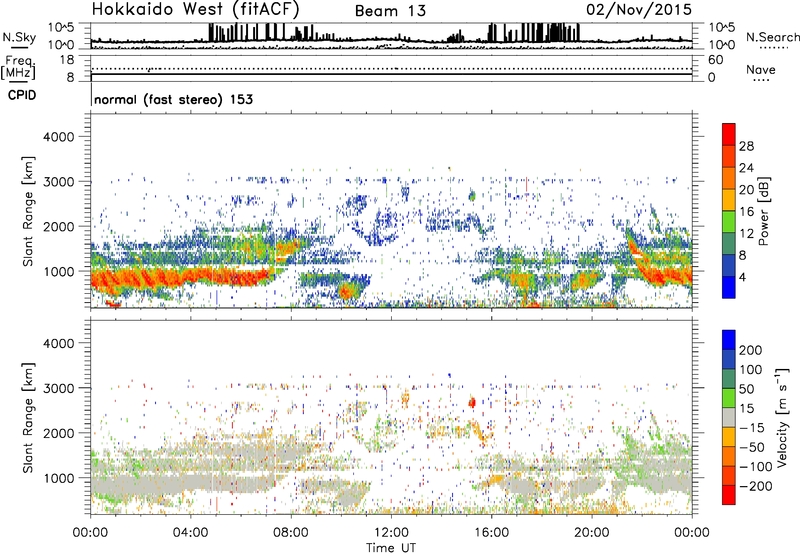Click the 'Freq. [MHz]' axis label
The image size is (800, 554).
(x=18, y=67)
